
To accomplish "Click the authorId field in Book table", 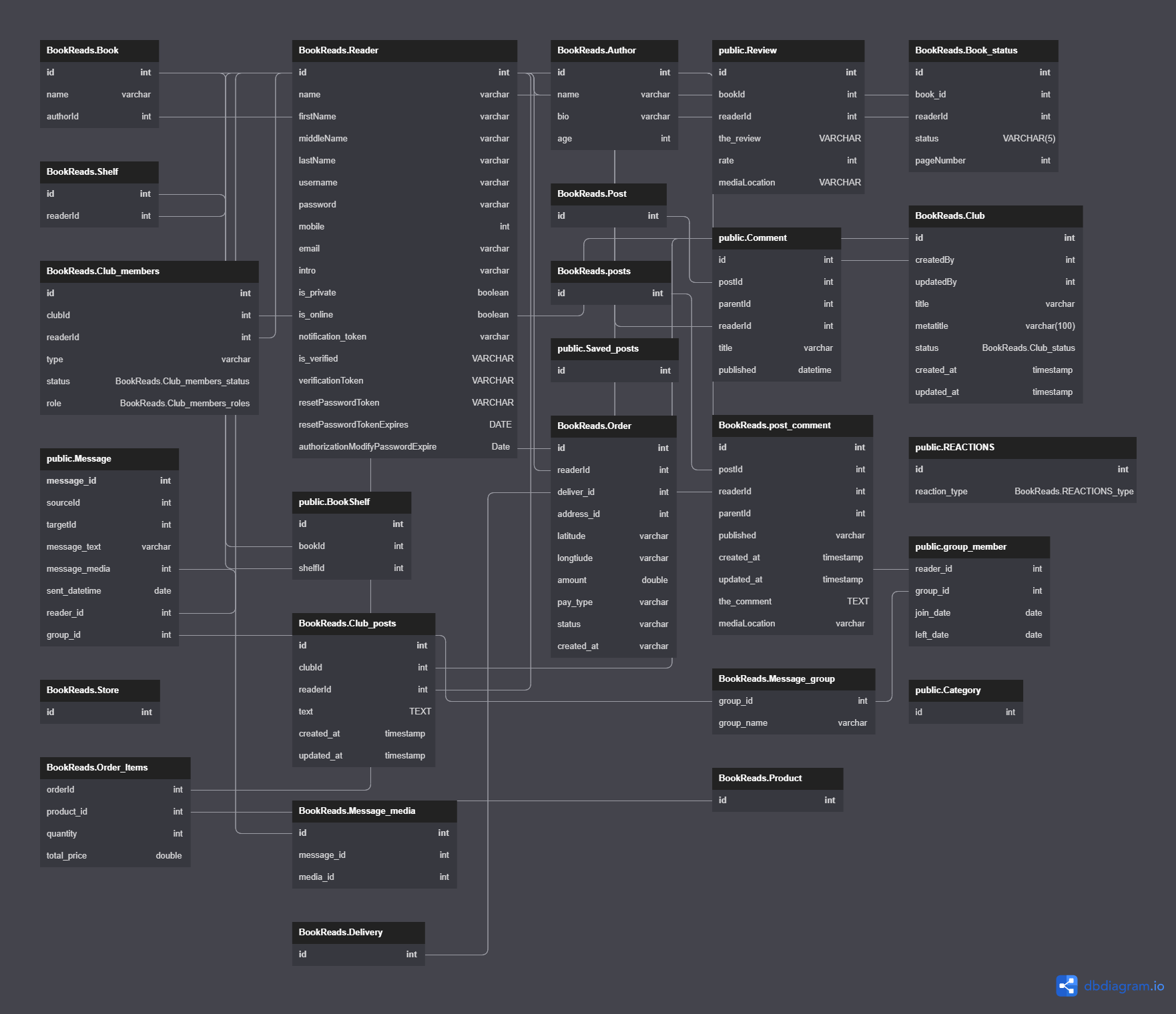I will 99,117.
